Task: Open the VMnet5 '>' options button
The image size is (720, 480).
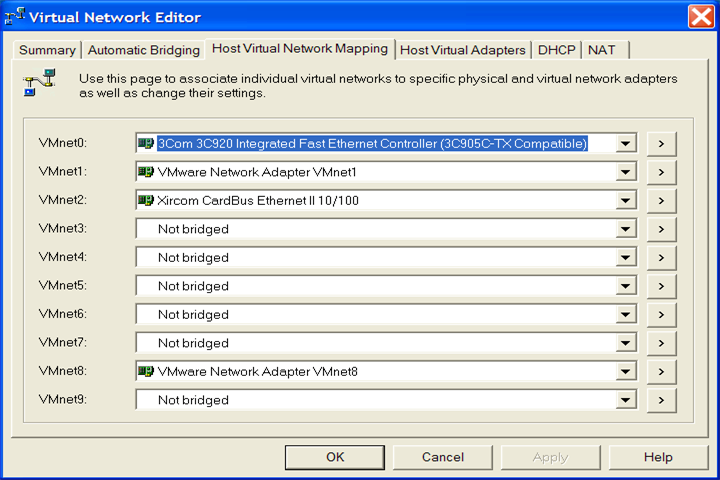Action: (661, 287)
